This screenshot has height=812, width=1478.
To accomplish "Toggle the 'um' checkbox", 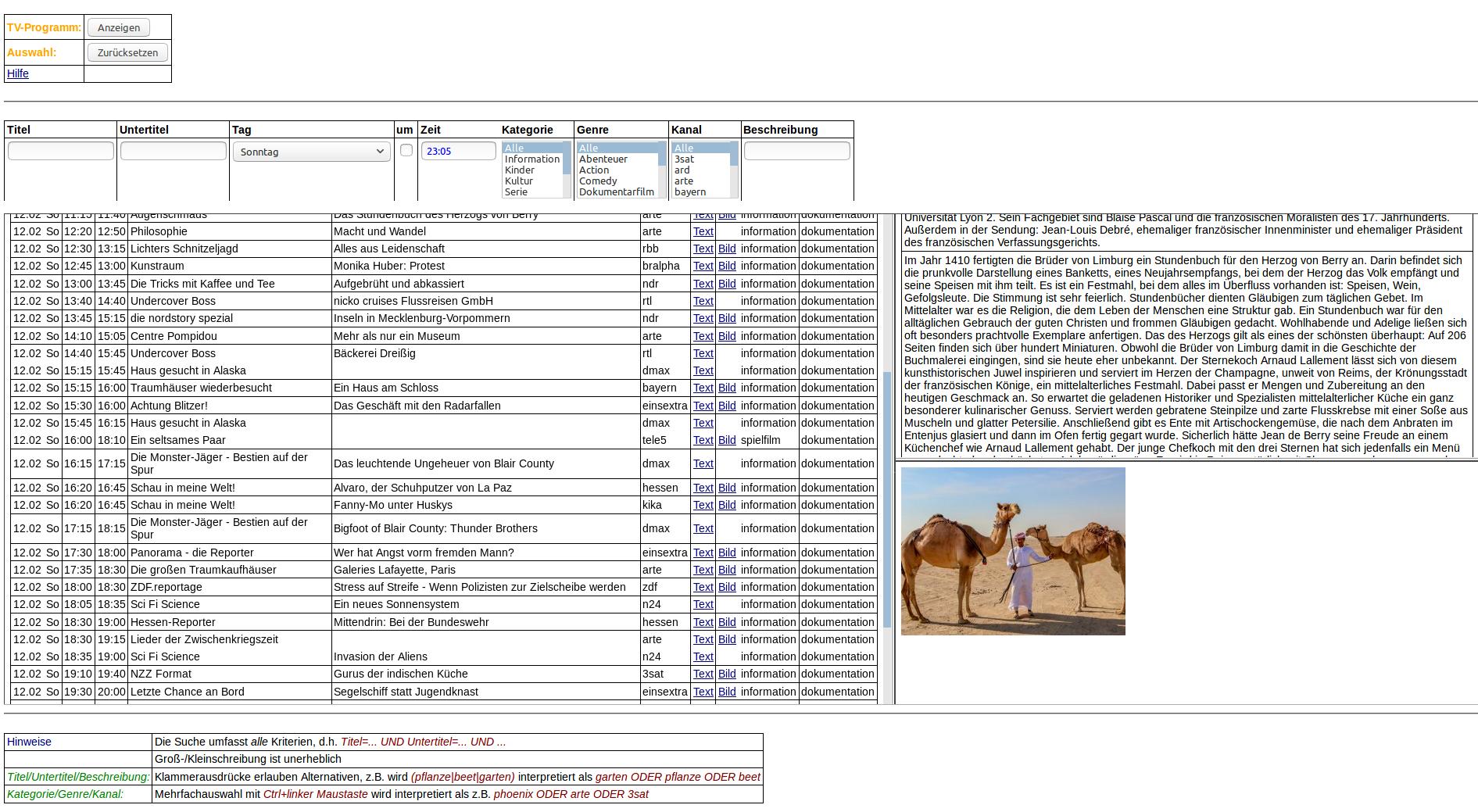I will [x=406, y=150].
